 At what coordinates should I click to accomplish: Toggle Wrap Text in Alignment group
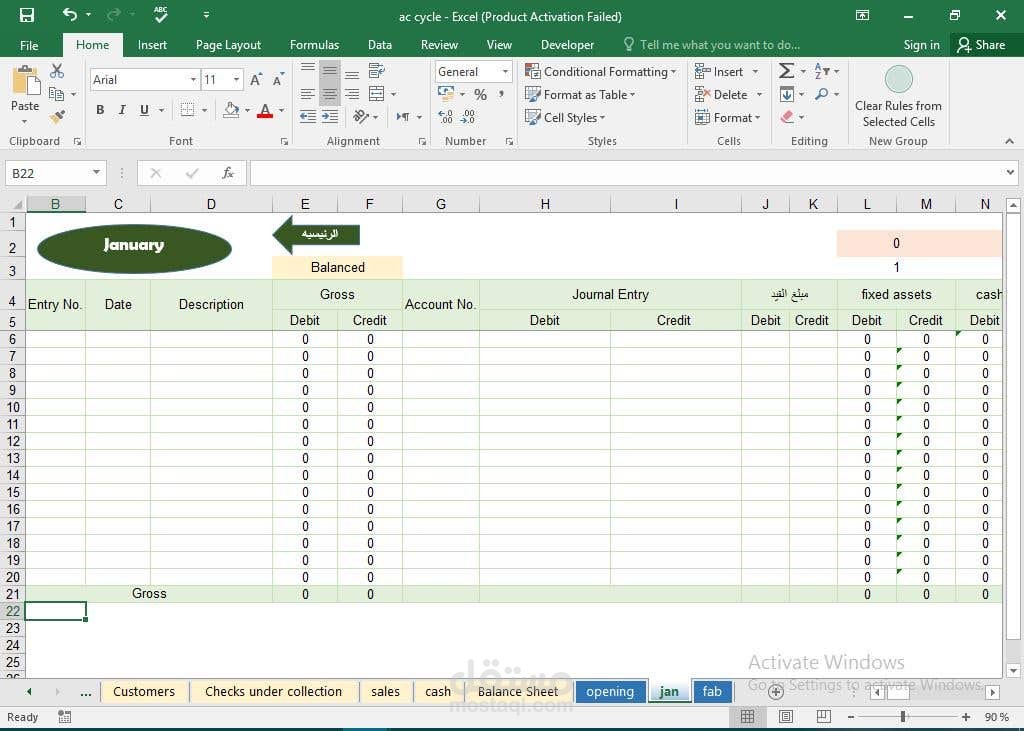pos(377,71)
